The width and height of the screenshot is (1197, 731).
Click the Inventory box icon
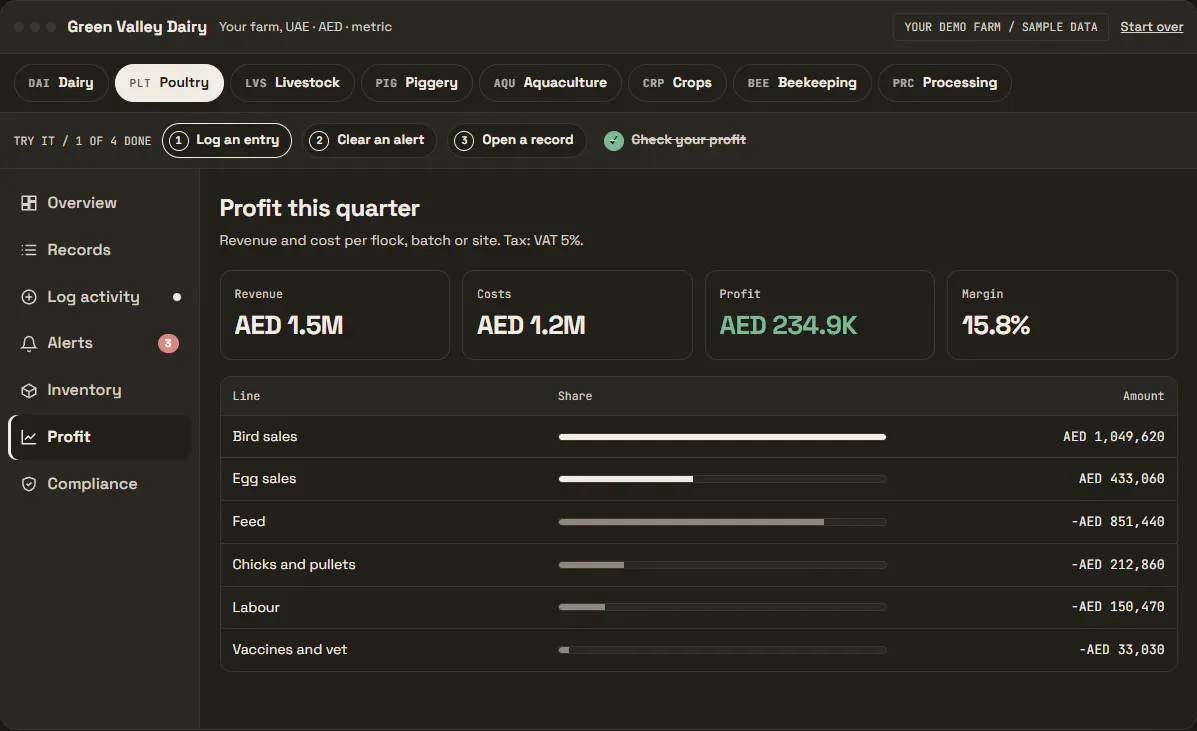coord(29,391)
